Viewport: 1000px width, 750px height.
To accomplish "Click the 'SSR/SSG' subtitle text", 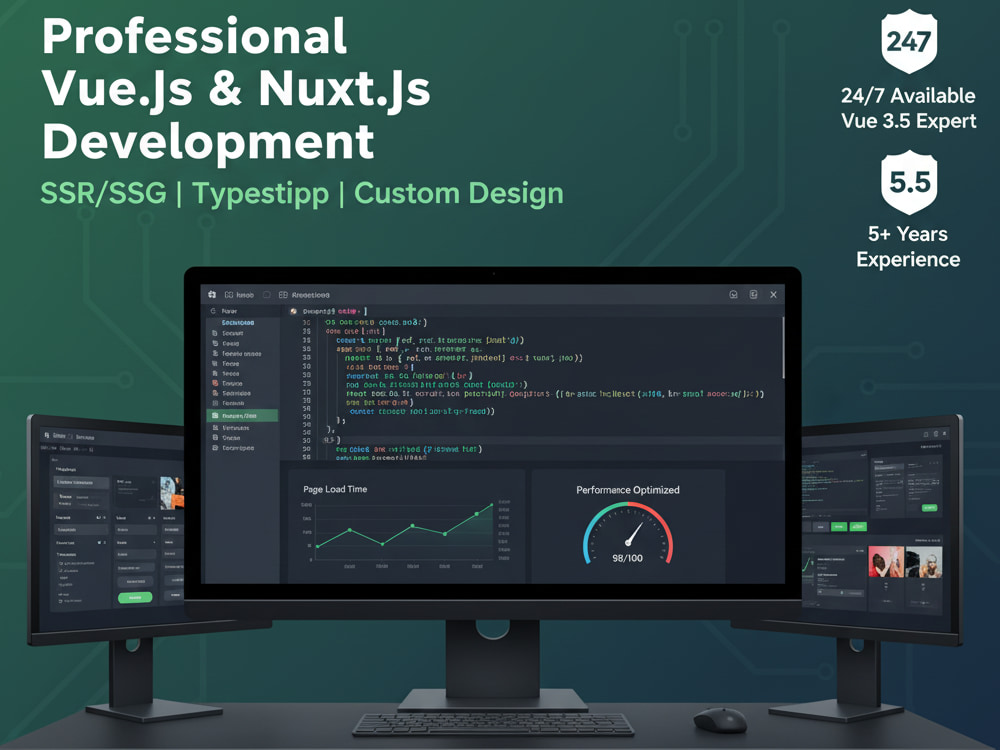I will click(x=103, y=193).
